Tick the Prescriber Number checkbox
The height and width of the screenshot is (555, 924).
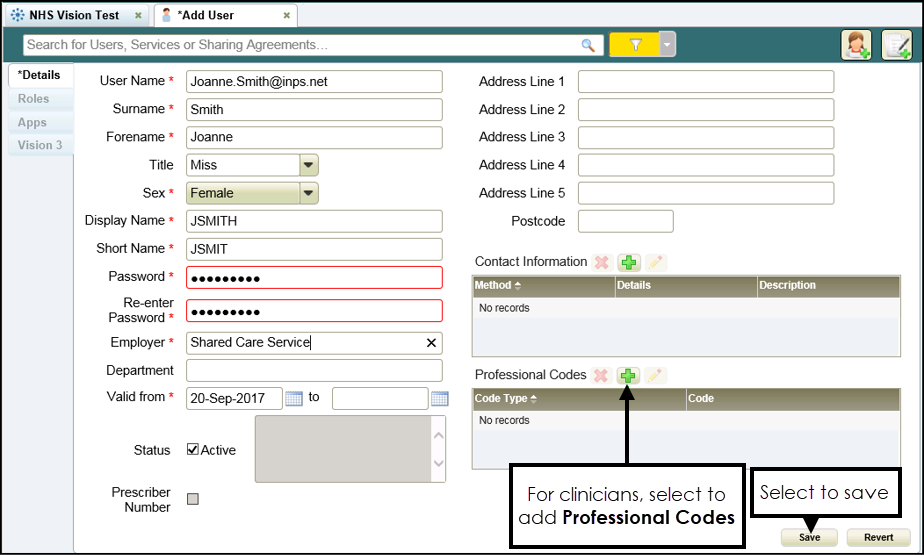coord(193,499)
